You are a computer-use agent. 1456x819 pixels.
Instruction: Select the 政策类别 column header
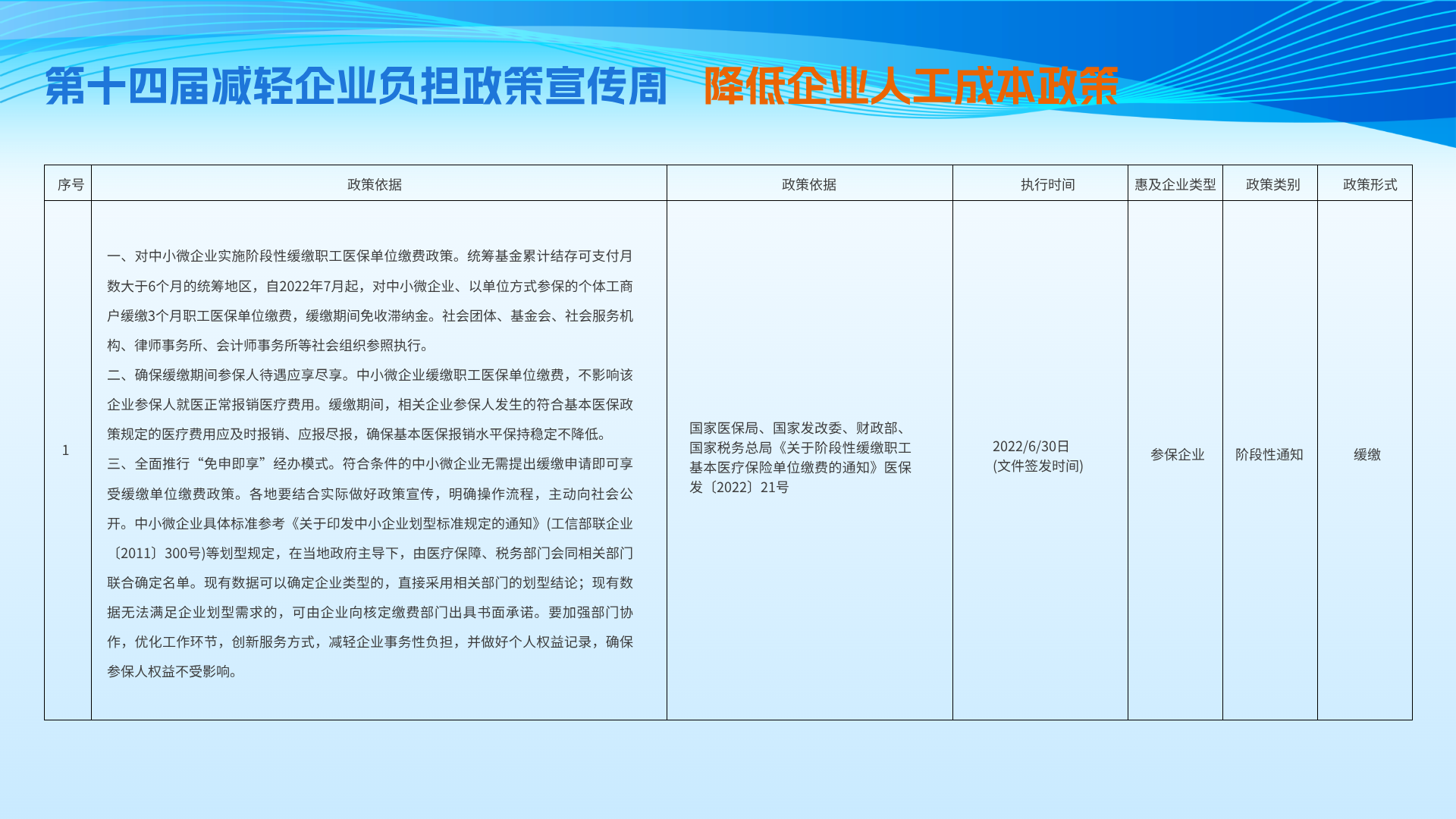click(x=1272, y=184)
